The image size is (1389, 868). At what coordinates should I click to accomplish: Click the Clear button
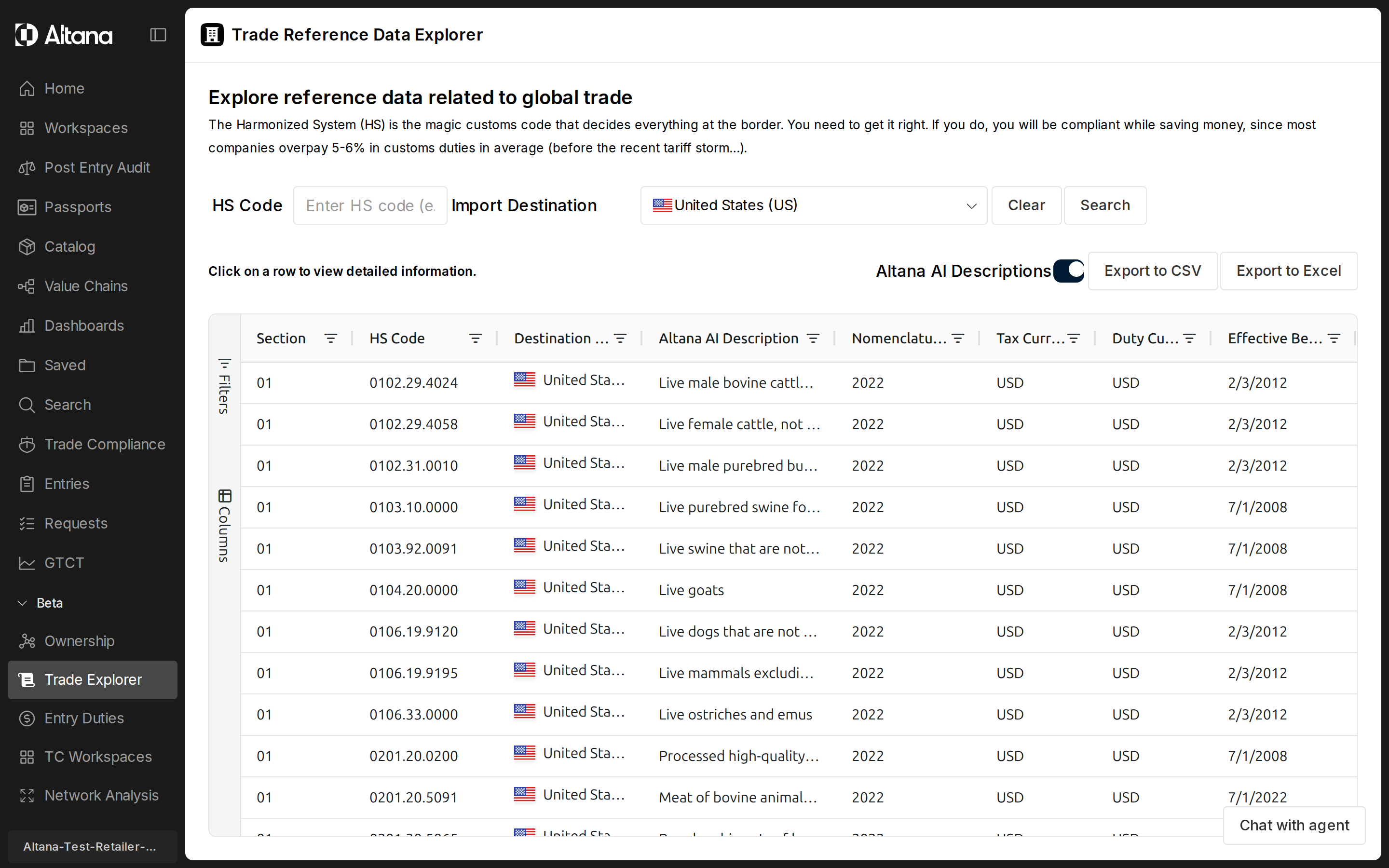point(1026,205)
